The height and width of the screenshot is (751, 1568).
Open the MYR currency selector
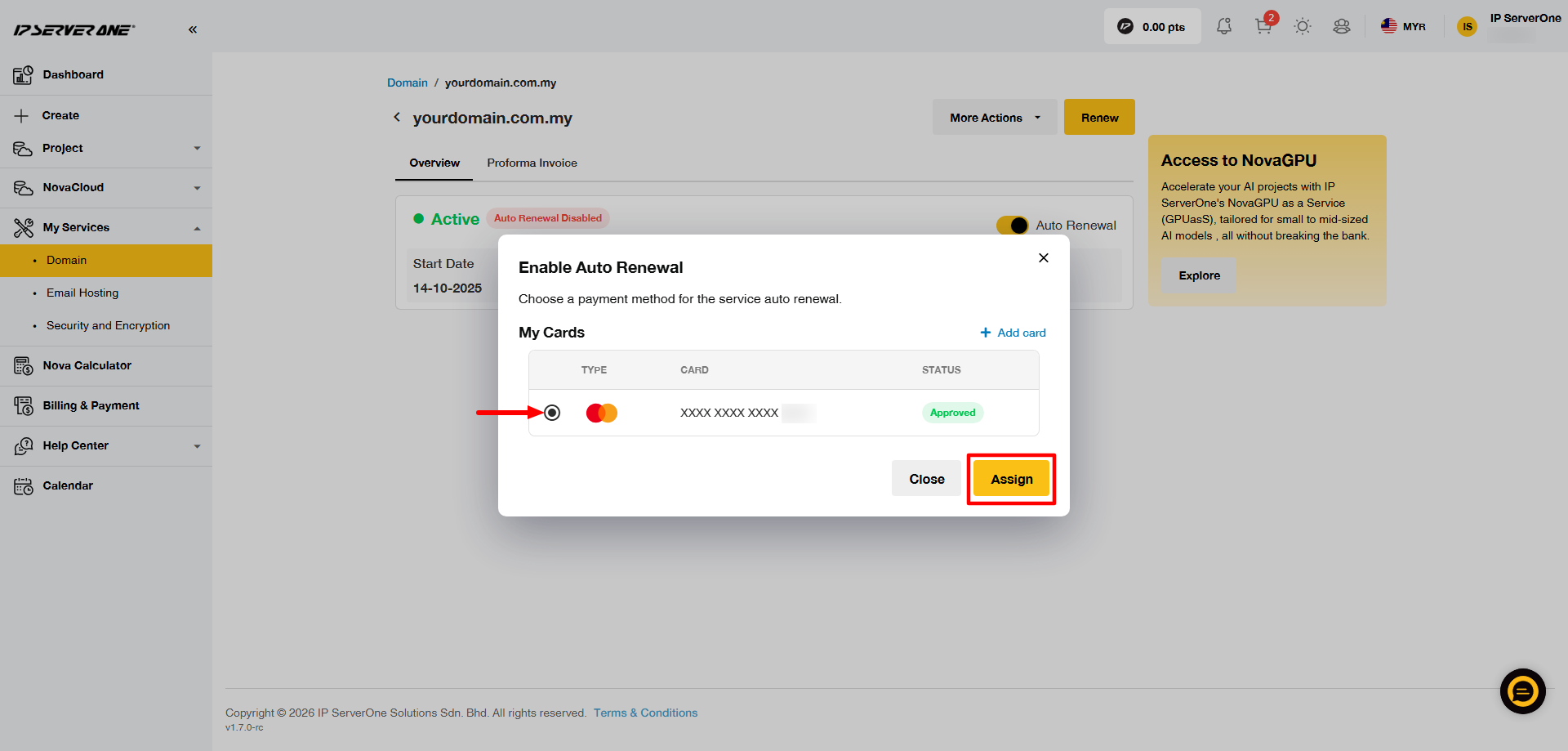pos(1403,26)
